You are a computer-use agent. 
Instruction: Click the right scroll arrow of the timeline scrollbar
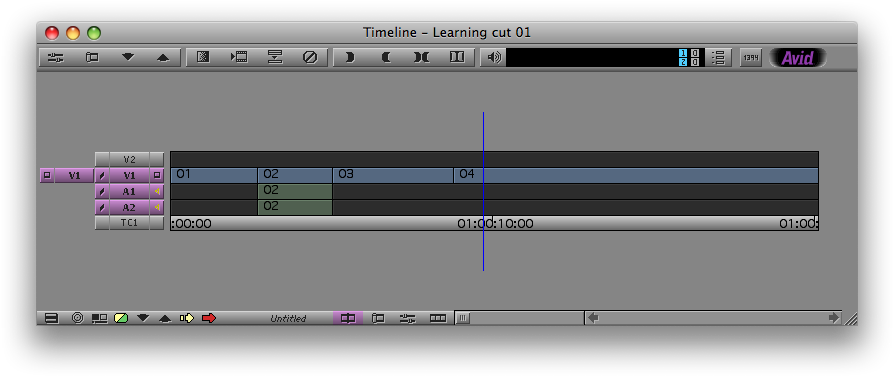[x=834, y=318]
